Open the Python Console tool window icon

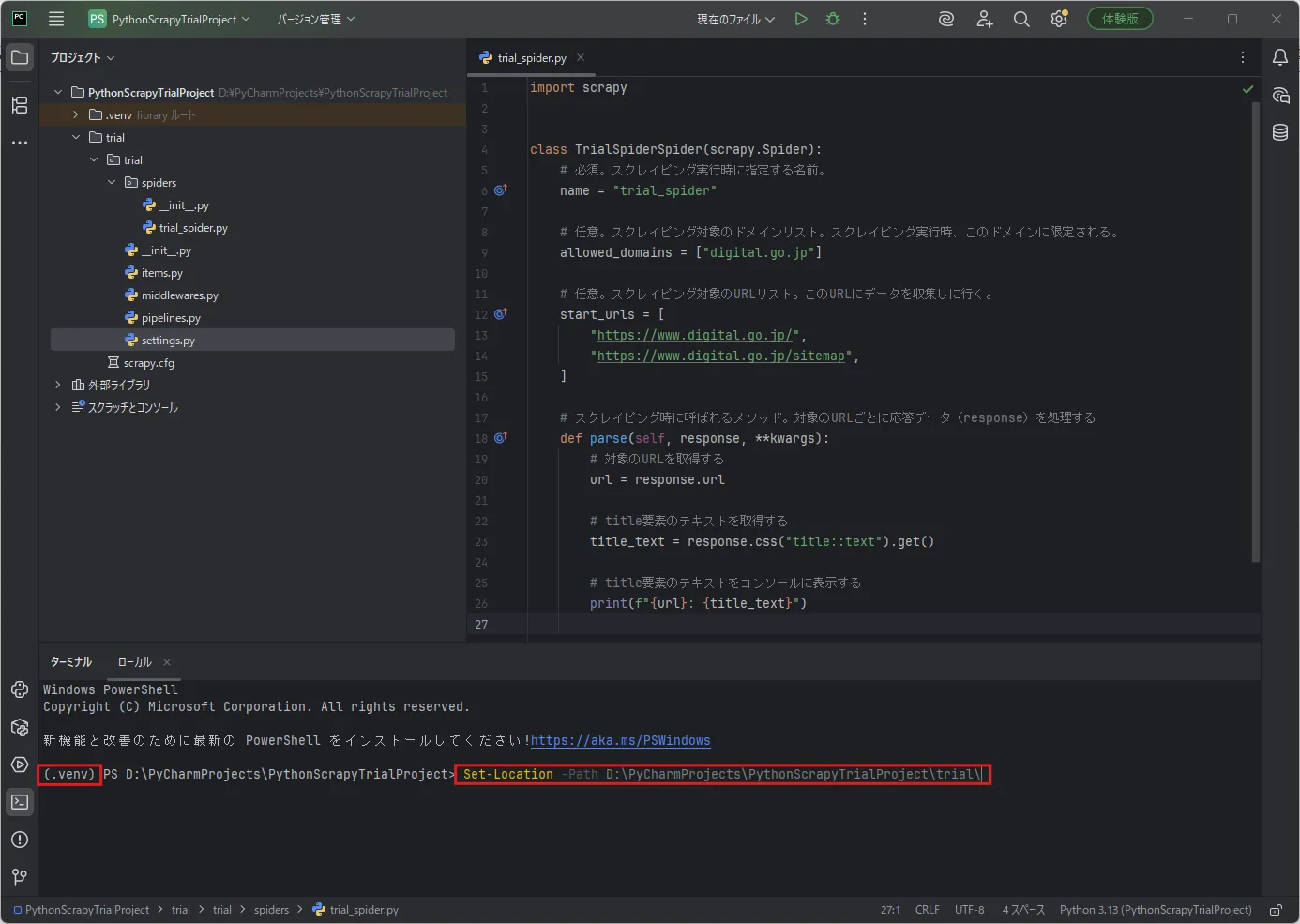click(x=20, y=689)
